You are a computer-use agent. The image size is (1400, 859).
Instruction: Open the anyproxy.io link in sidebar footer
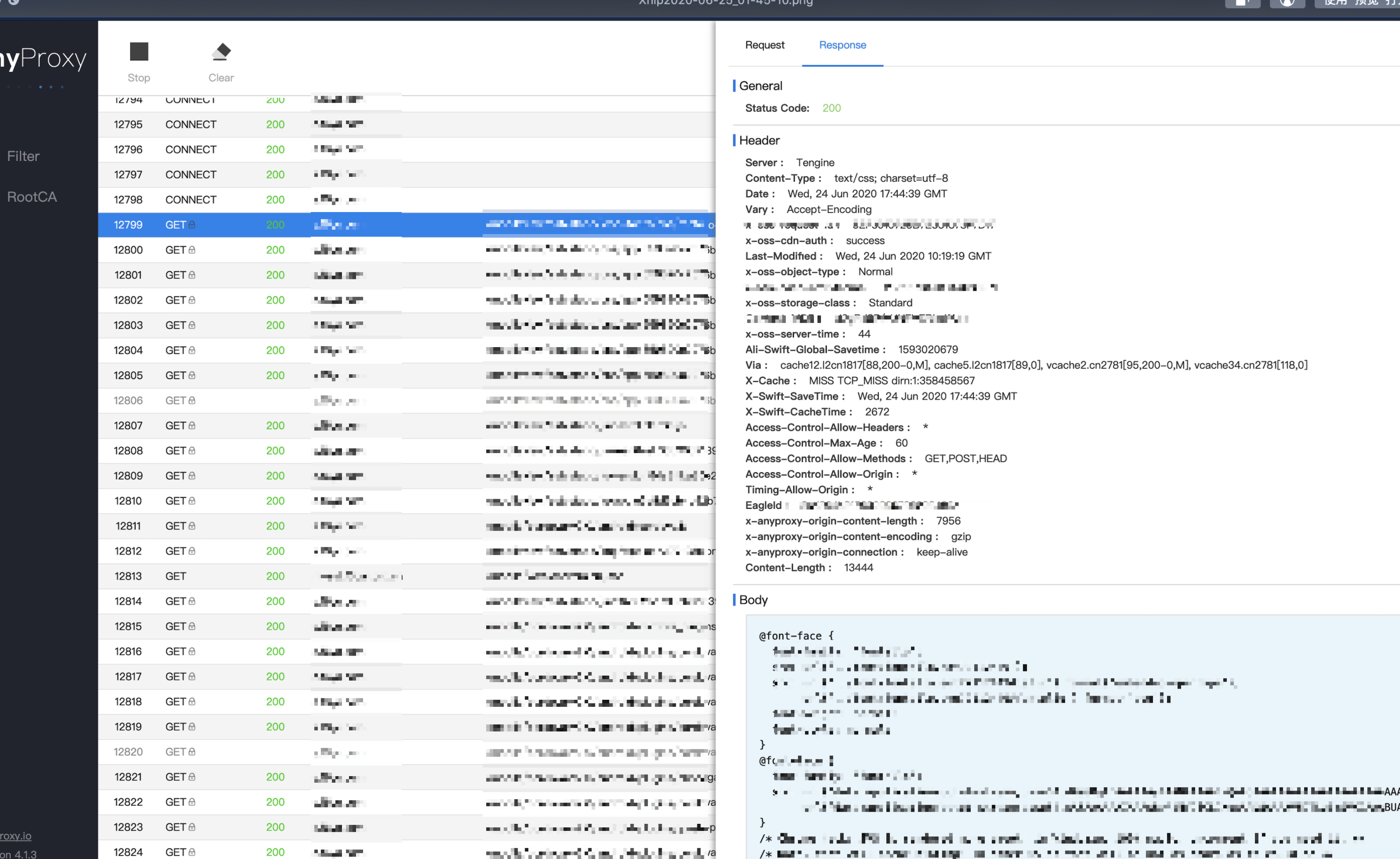click(16, 836)
